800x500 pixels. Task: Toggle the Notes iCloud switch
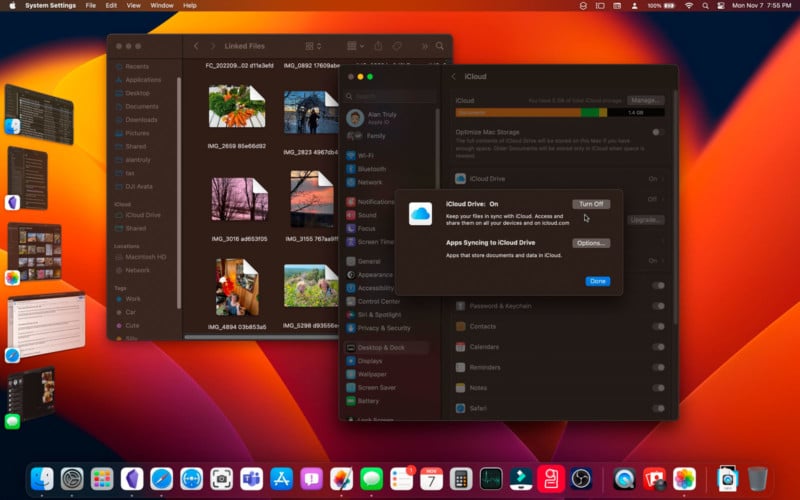(658, 388)
